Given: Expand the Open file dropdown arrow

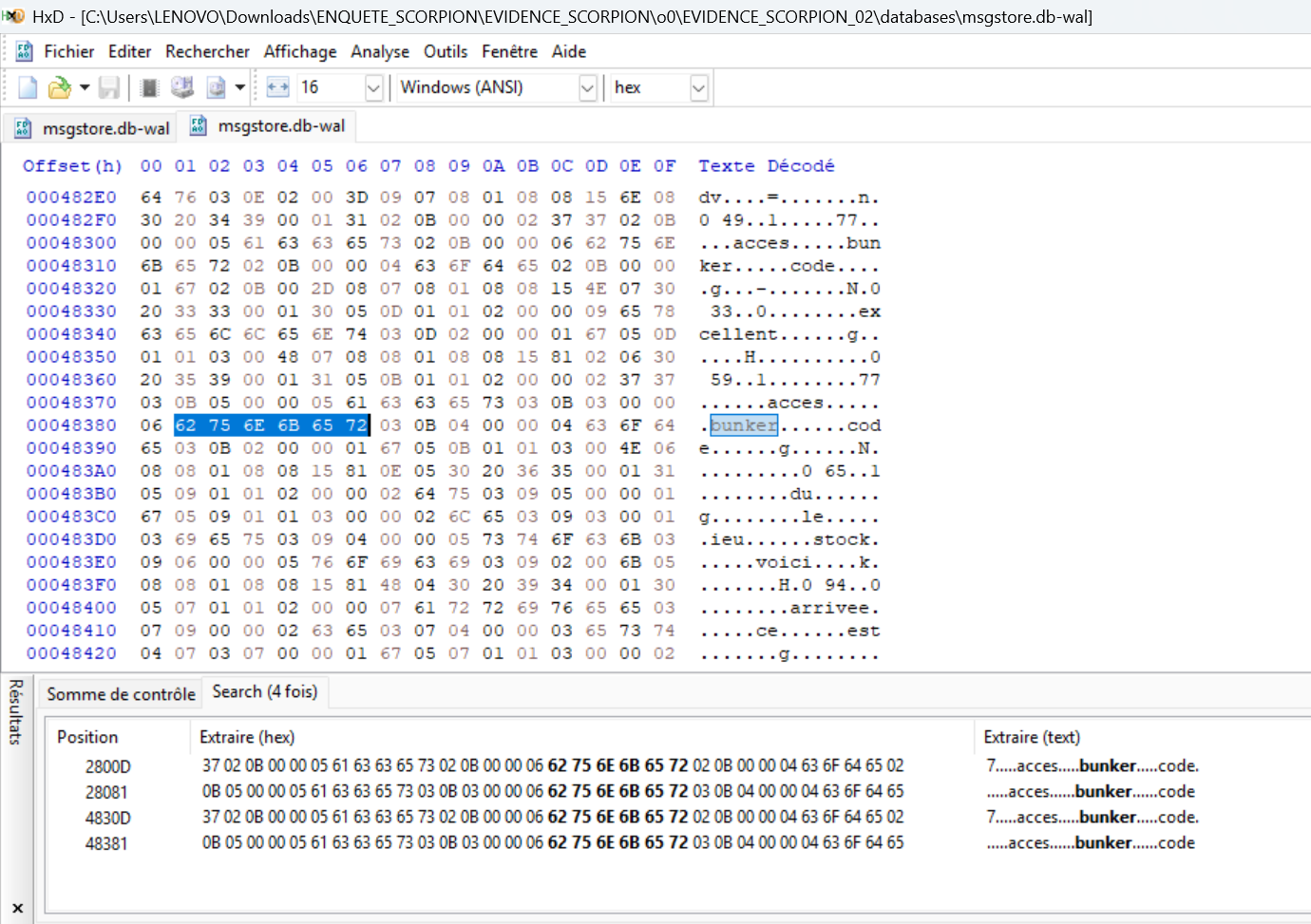Looking at the screenshot, I should pyautogui.click(x=85, y=87).
